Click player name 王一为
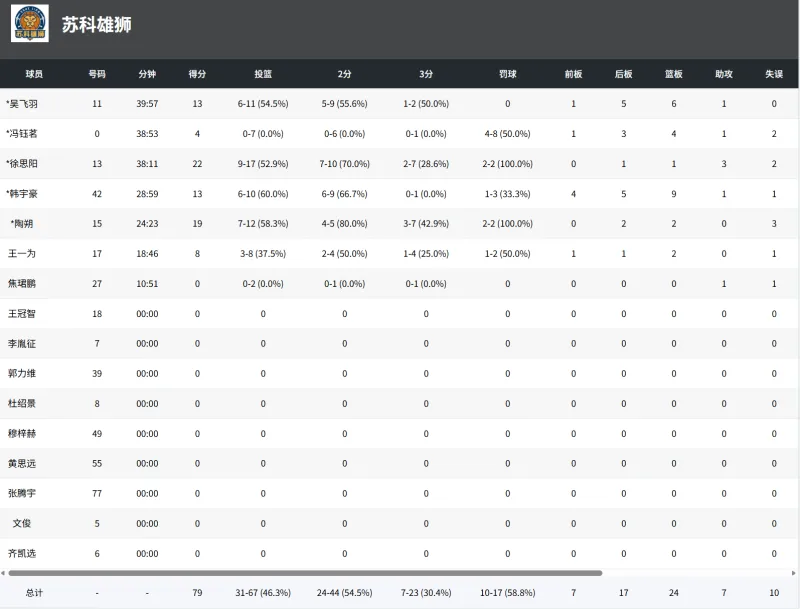This screenshot has height=609, width=800. click(x=22, y=254)
